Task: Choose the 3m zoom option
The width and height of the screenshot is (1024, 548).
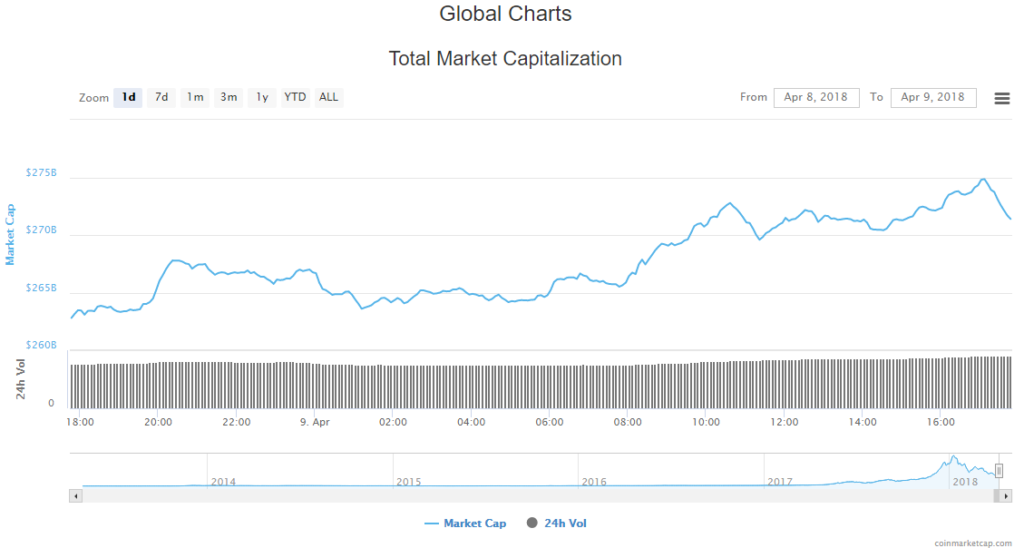Action: point(229,97)
